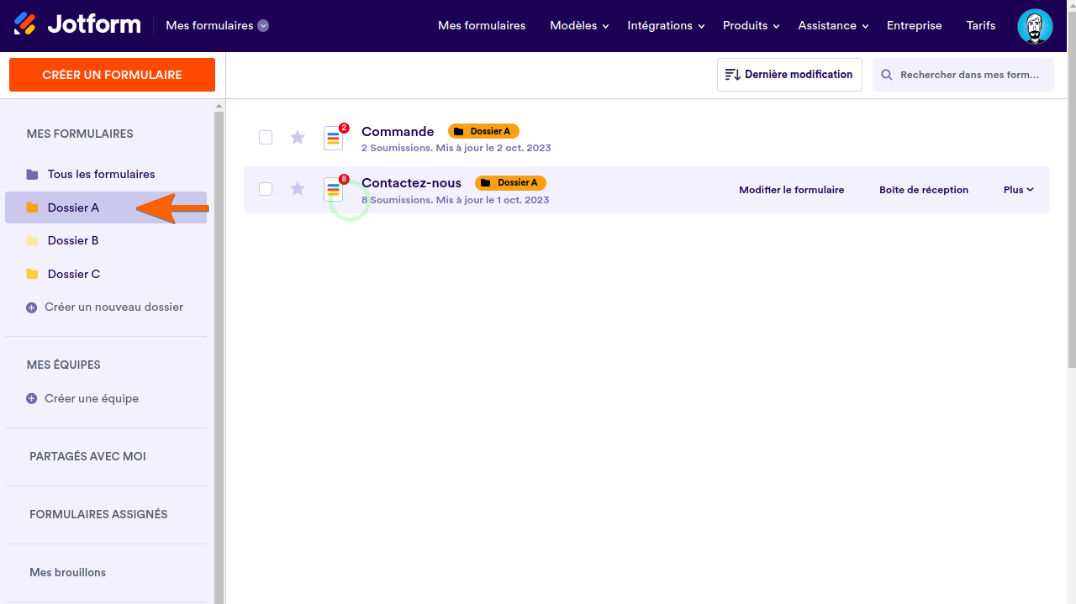Open Mes brouillons
Screen dimensions: 1076x604
pyautogui.click(x=67, y=572)
